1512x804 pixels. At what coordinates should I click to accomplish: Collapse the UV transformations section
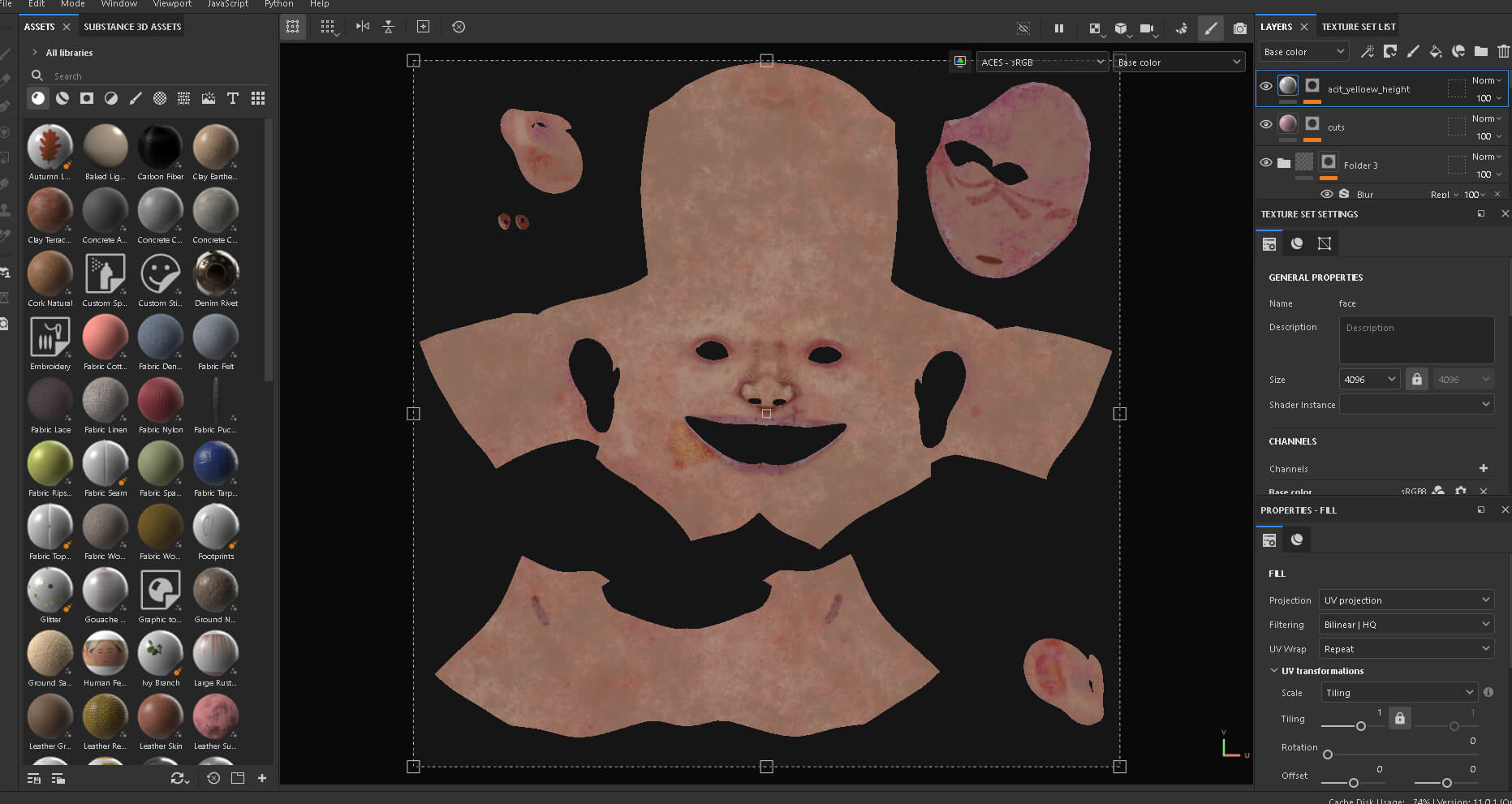[x=1274, y=671]
